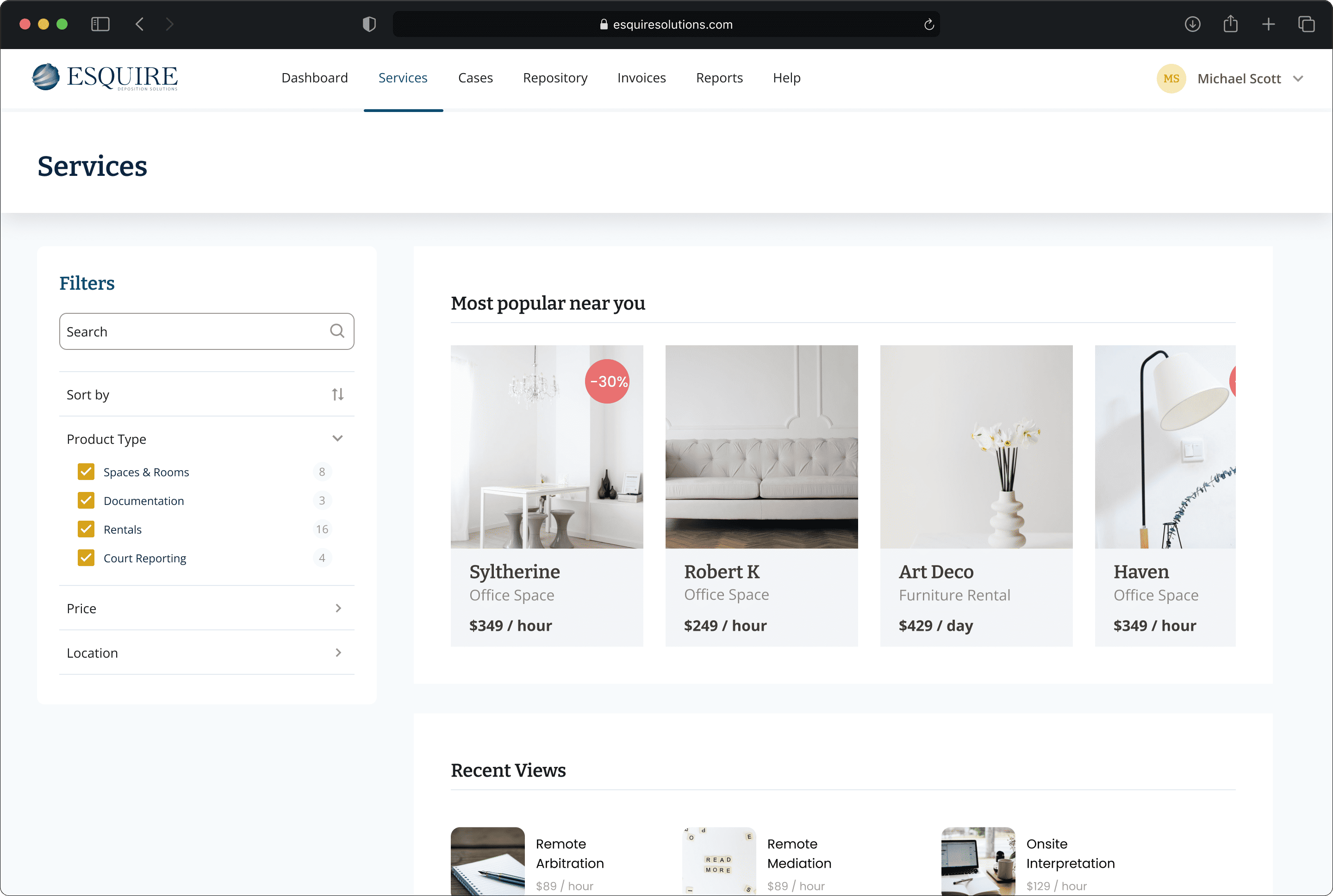Collapse the Product Type section
Screen dimensions: 1333x896
[338, 438]
